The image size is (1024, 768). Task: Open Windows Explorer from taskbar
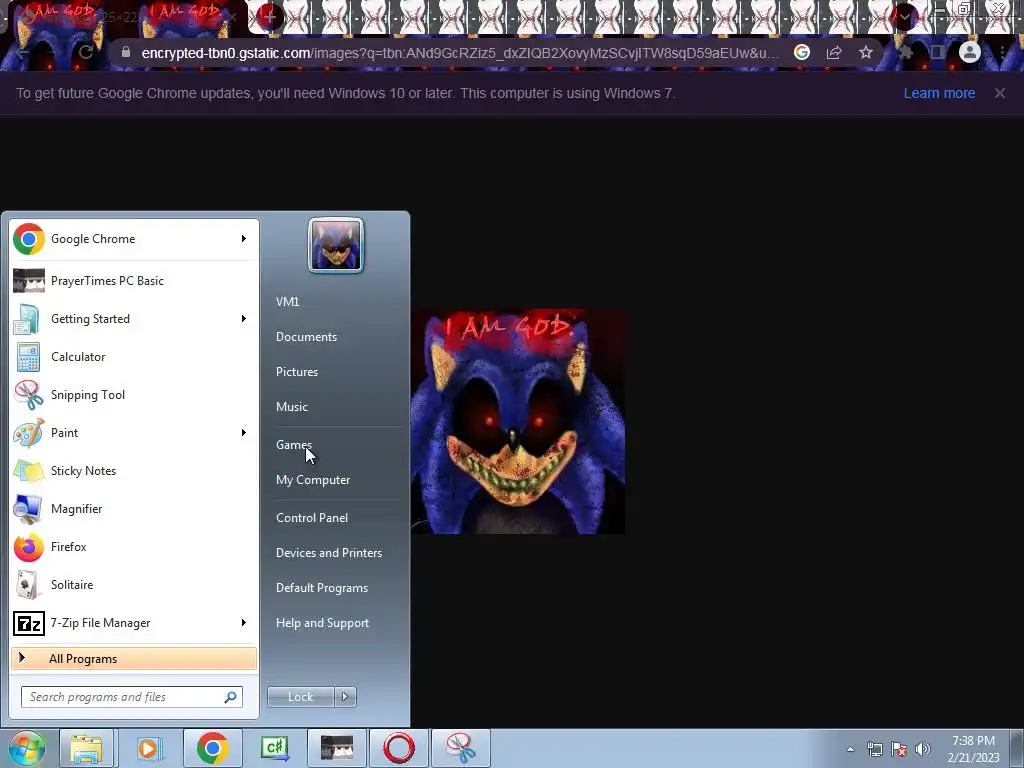pos(86,748)
